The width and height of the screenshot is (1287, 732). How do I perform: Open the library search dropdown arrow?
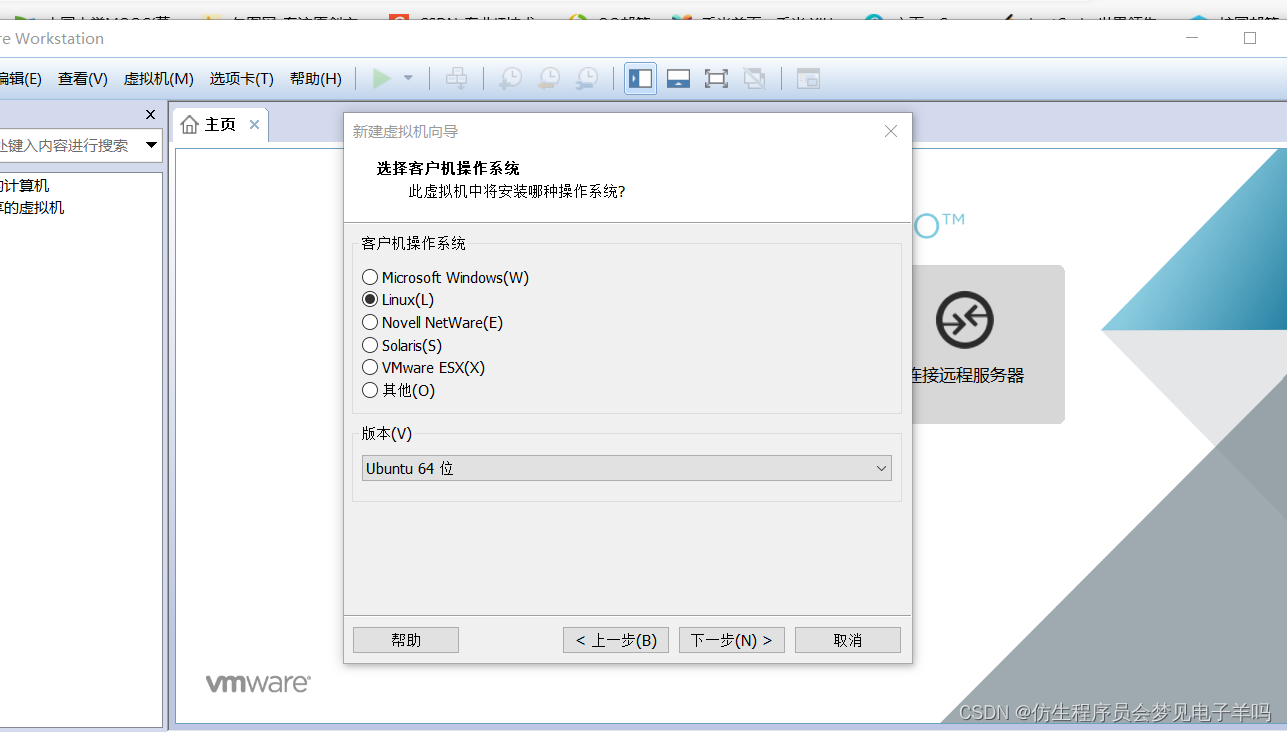point(152,145)
